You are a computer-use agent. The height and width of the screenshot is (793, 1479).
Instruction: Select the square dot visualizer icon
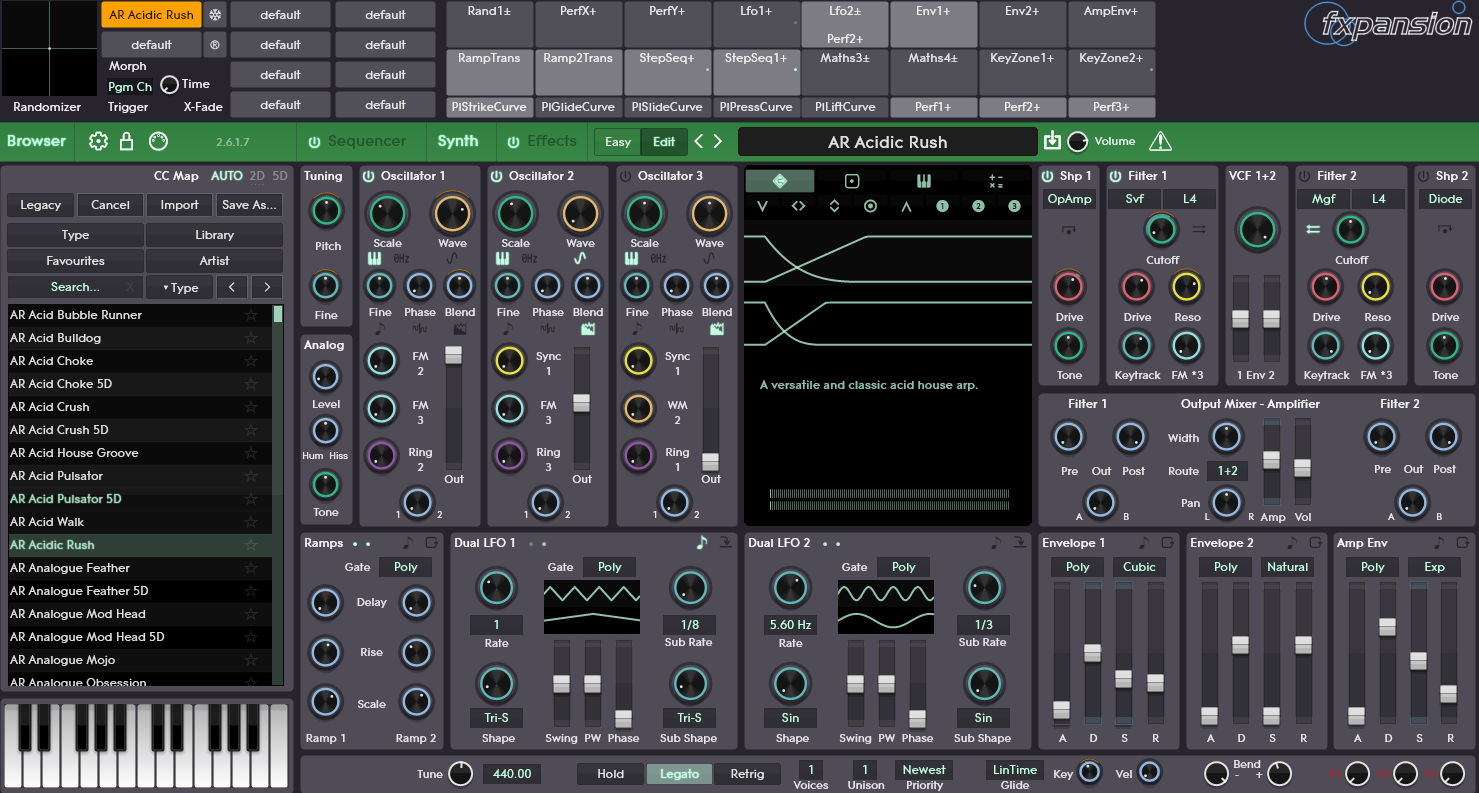(852, 181)
